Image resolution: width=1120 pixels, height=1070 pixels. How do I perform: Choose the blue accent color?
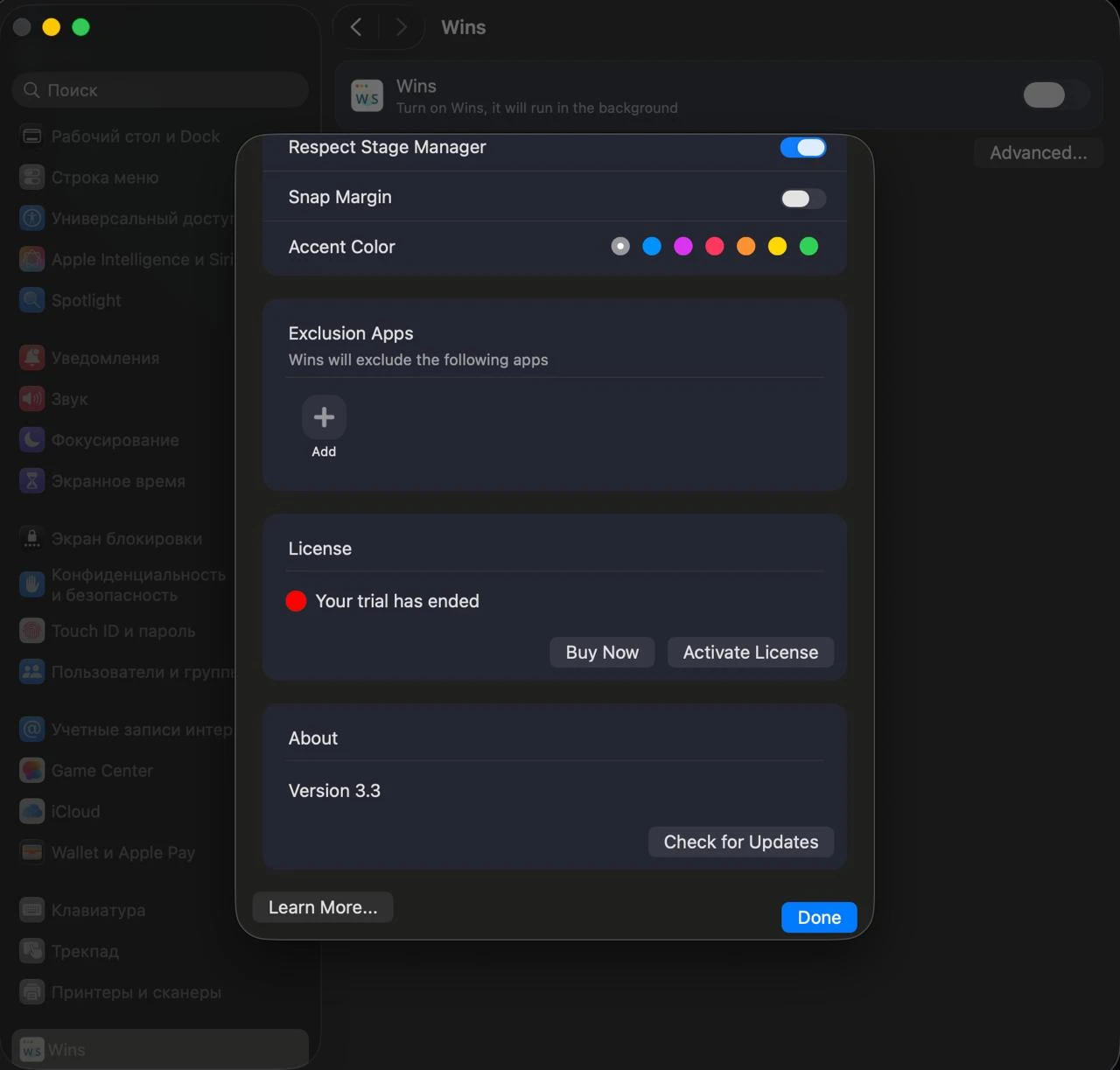[652, 247]
